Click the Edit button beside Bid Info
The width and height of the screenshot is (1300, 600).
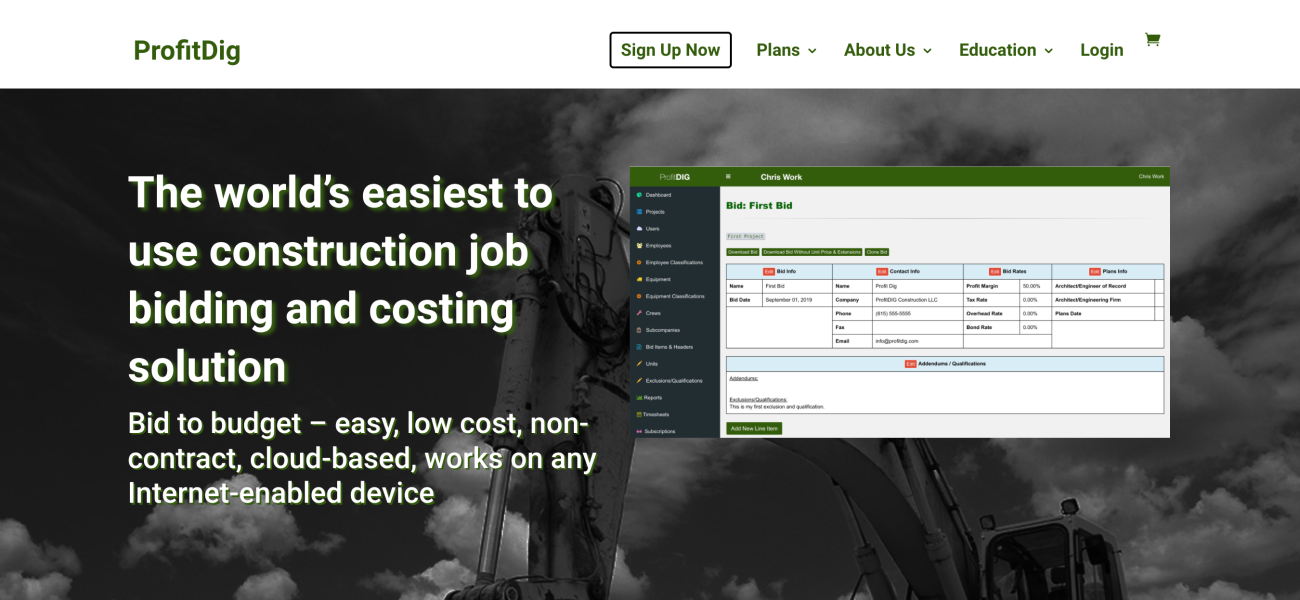(x=769, y=271)
